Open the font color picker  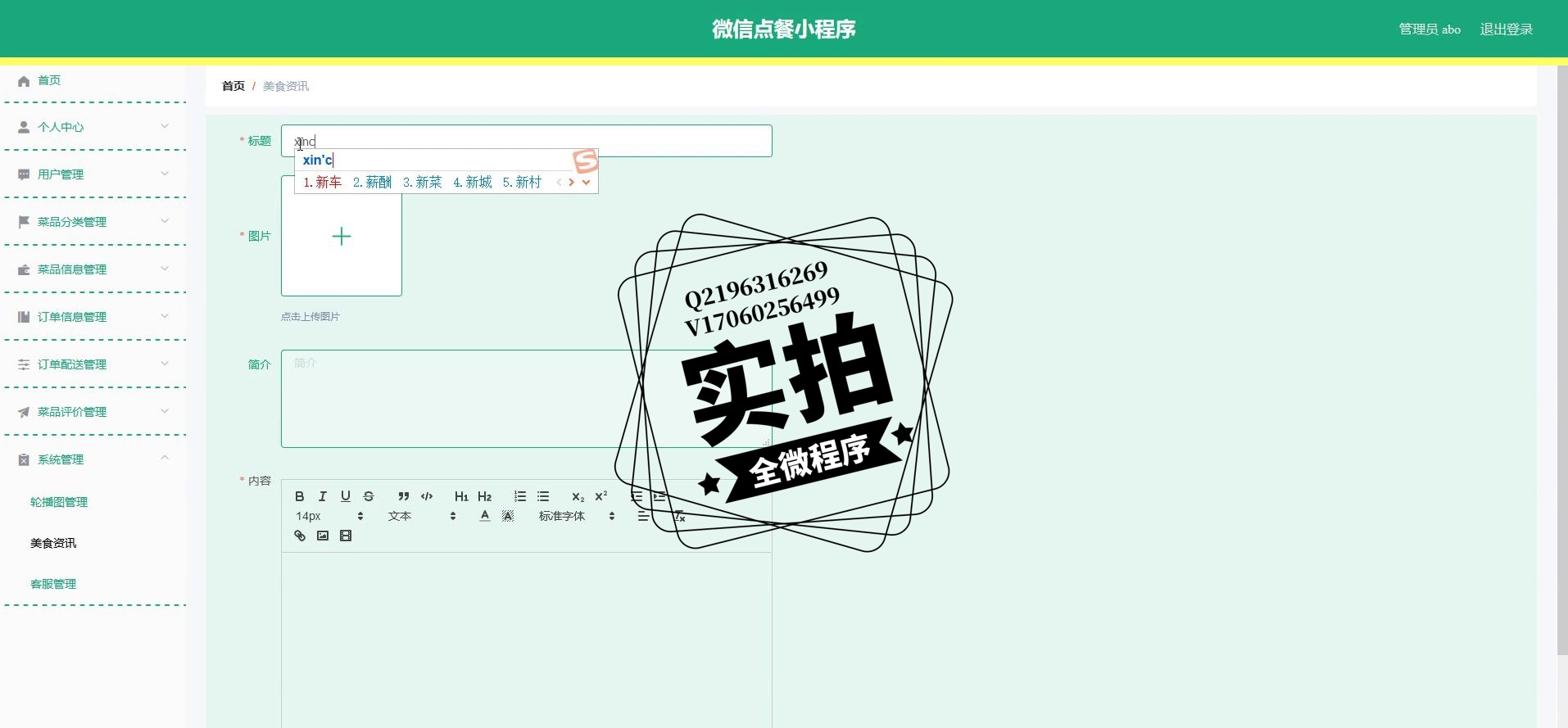point(485,516)
